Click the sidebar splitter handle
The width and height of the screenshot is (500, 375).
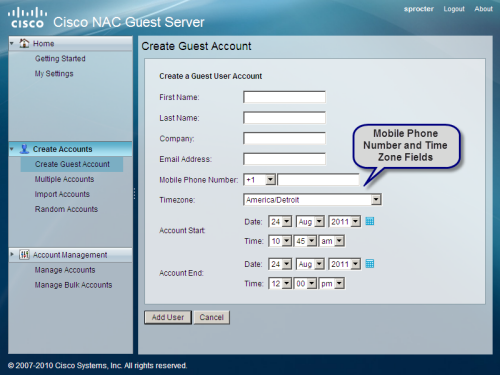135,193
